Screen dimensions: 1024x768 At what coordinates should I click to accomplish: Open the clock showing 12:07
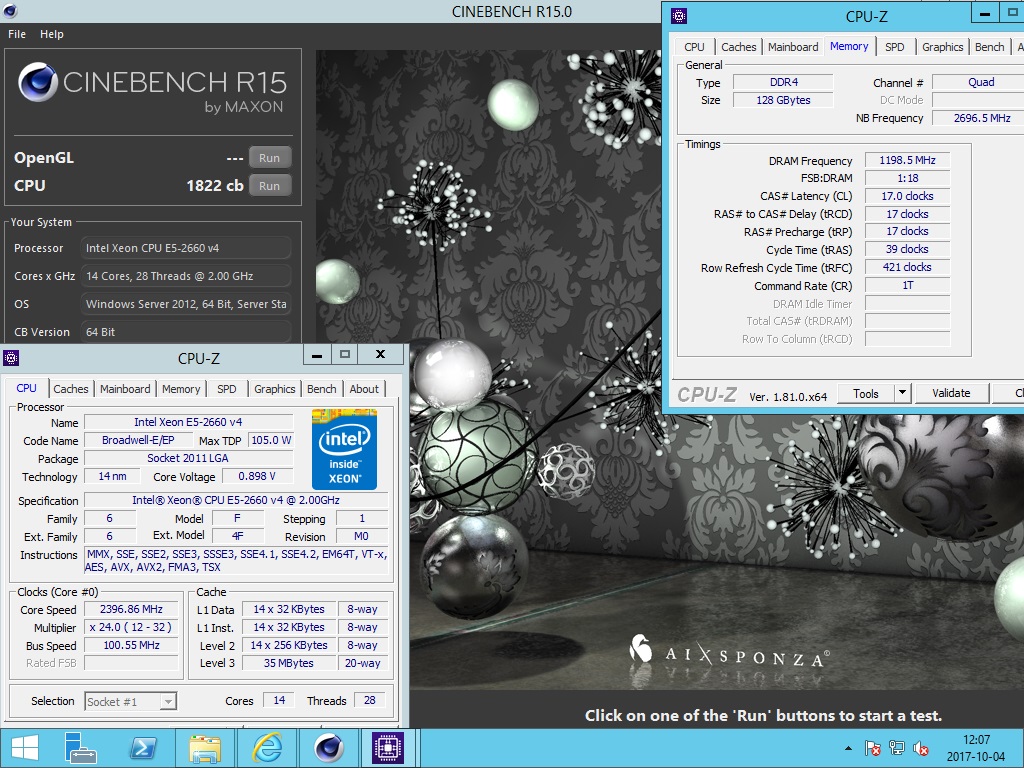(976, 748)
